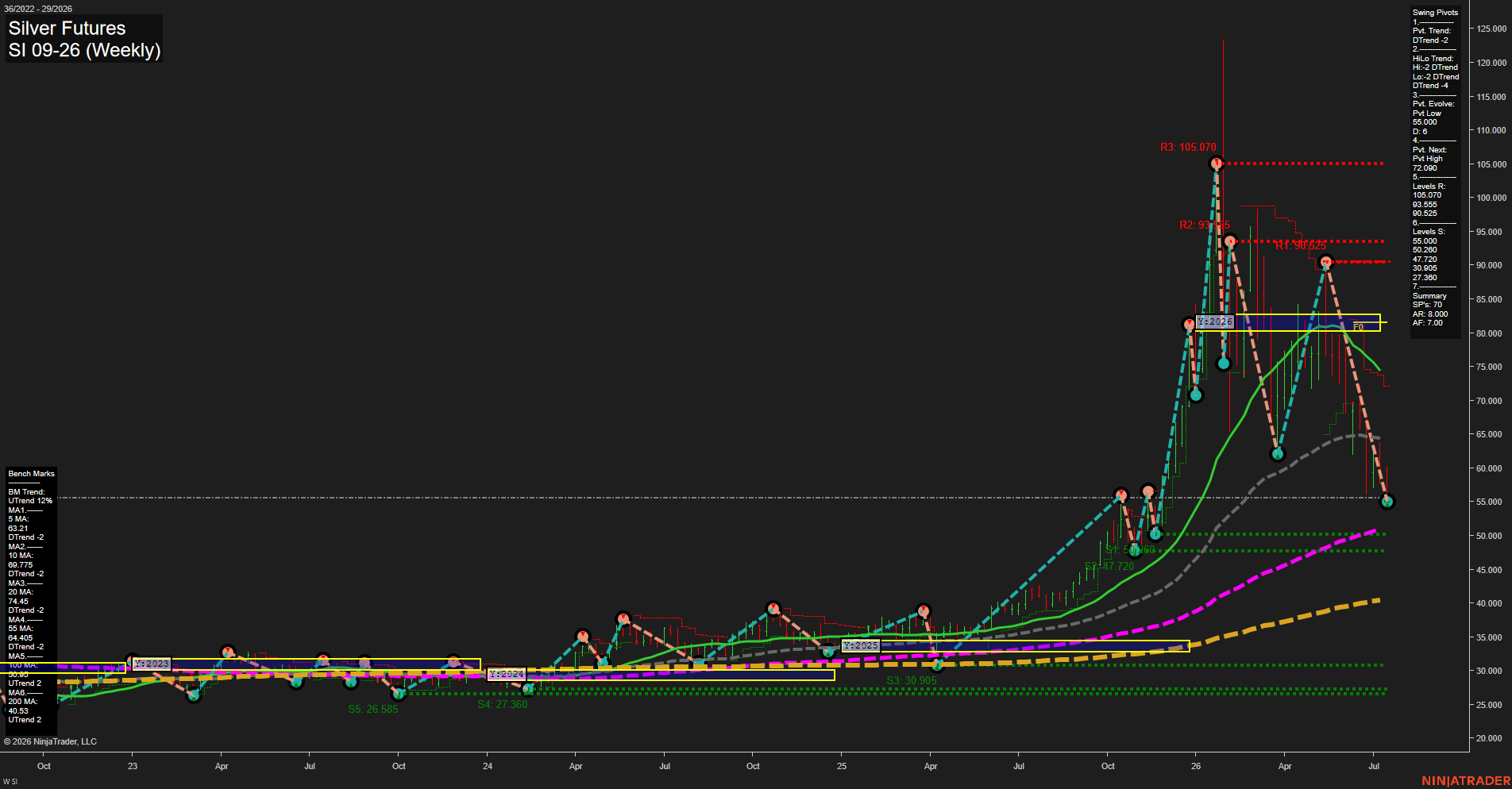Screen dimensions: 1512x789
Task: Click the 26 year label on time axis
Action: point(1196,766)
